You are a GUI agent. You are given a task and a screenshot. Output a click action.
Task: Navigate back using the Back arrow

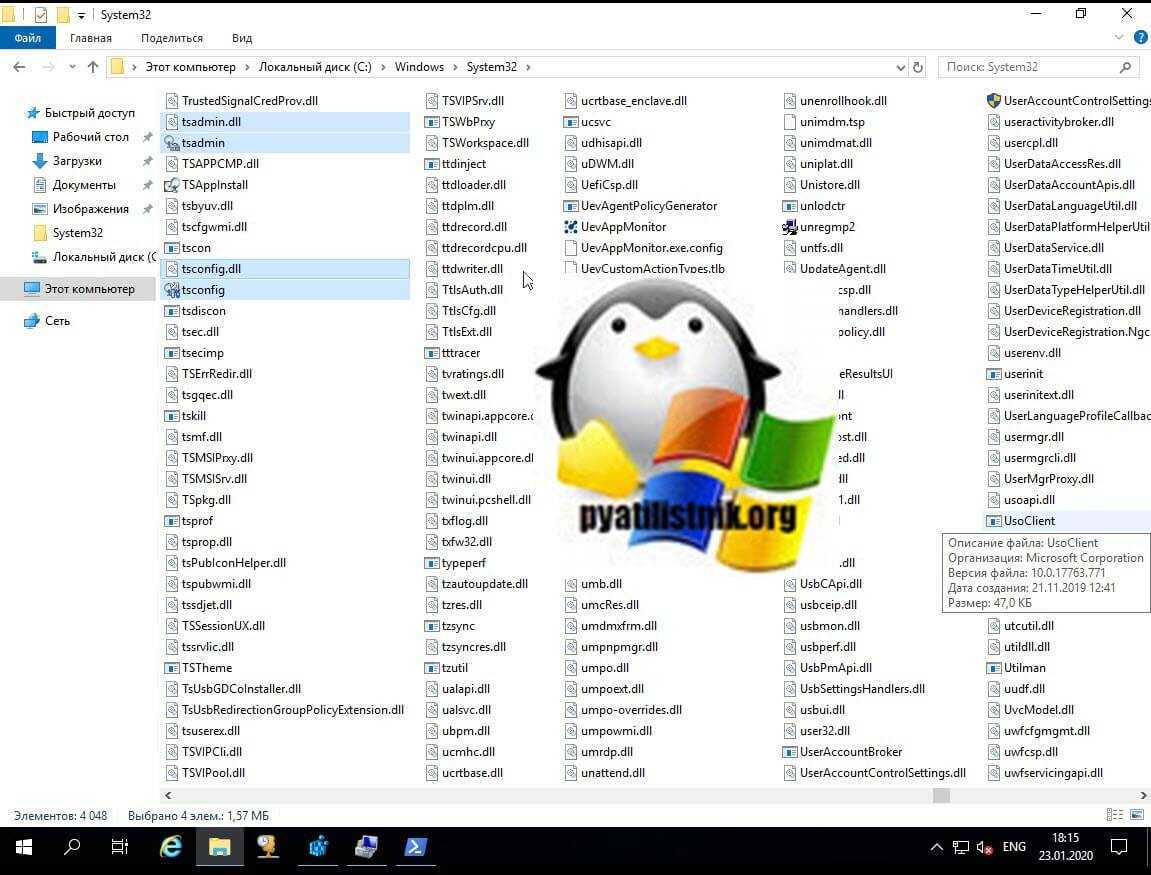point(19,67)
